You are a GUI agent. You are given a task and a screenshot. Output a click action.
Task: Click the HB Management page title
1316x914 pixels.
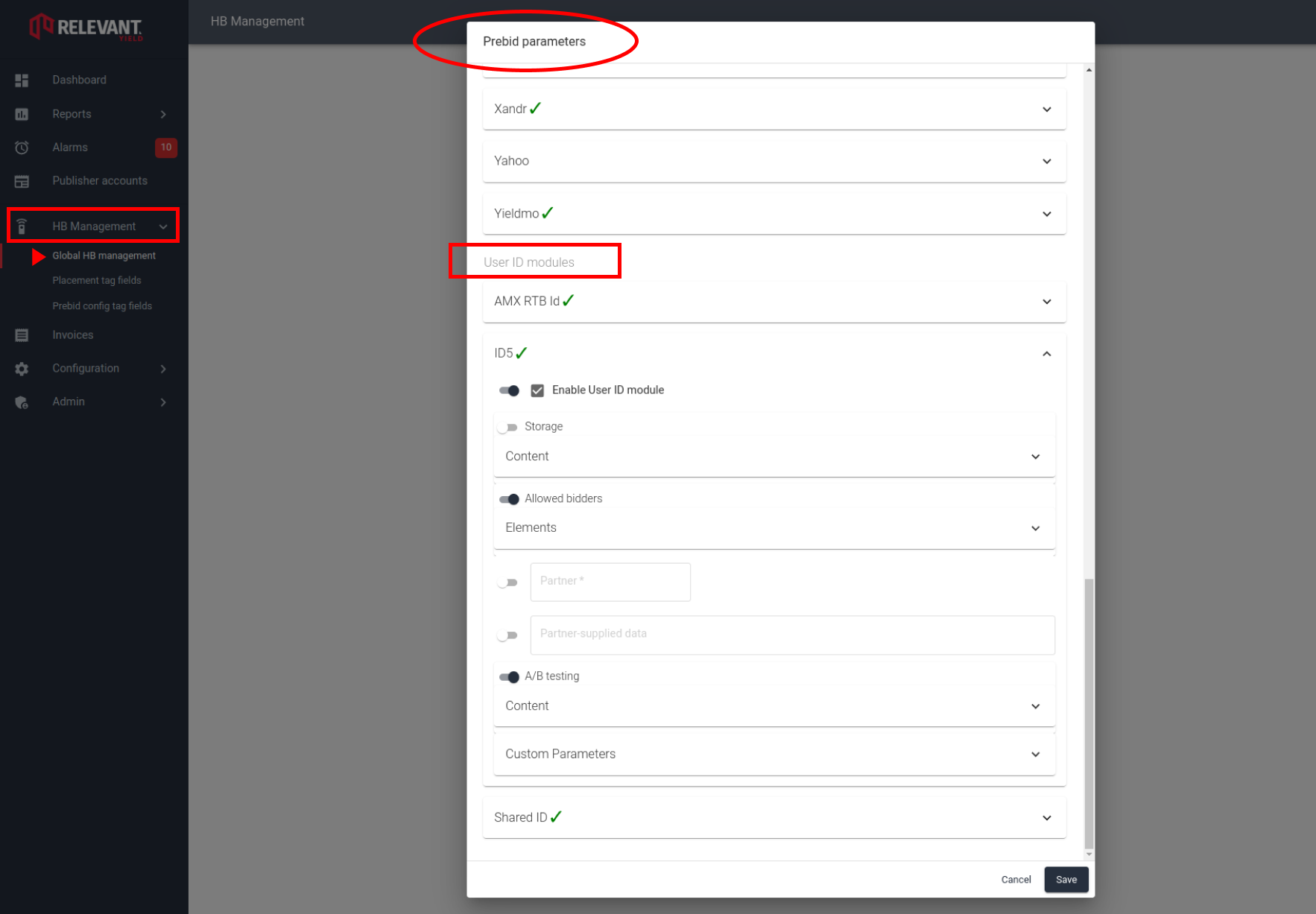(x=257, y=22)
